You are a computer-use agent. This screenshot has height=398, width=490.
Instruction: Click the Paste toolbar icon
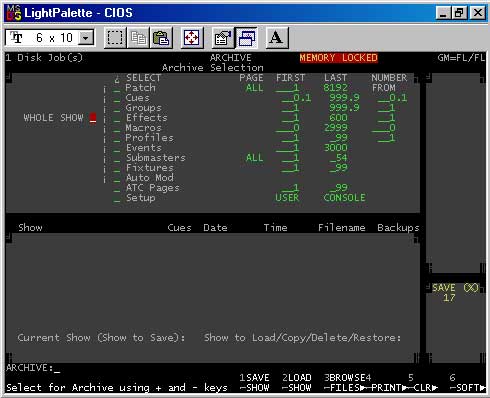point(161,38)
